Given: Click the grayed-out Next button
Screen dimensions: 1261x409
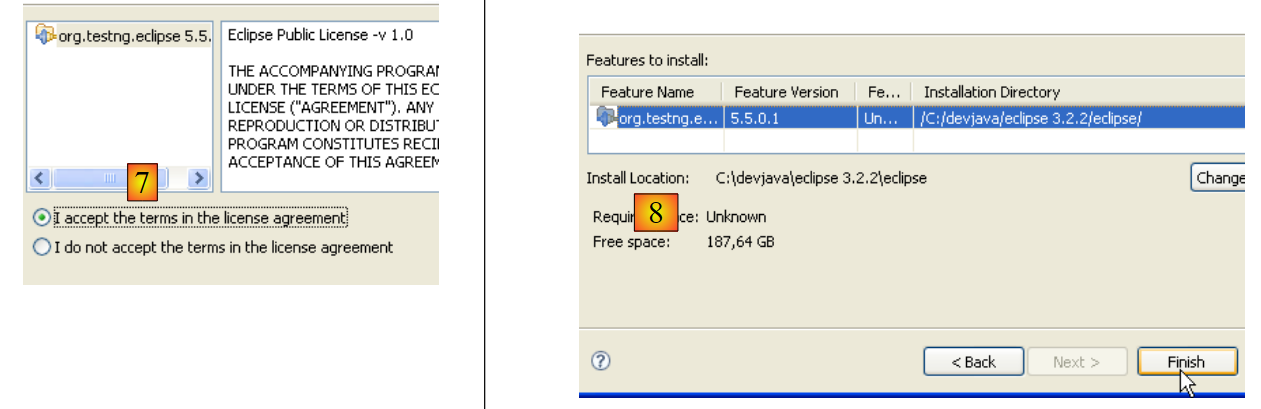Looking at the screenshot, I should (1076, 361).
